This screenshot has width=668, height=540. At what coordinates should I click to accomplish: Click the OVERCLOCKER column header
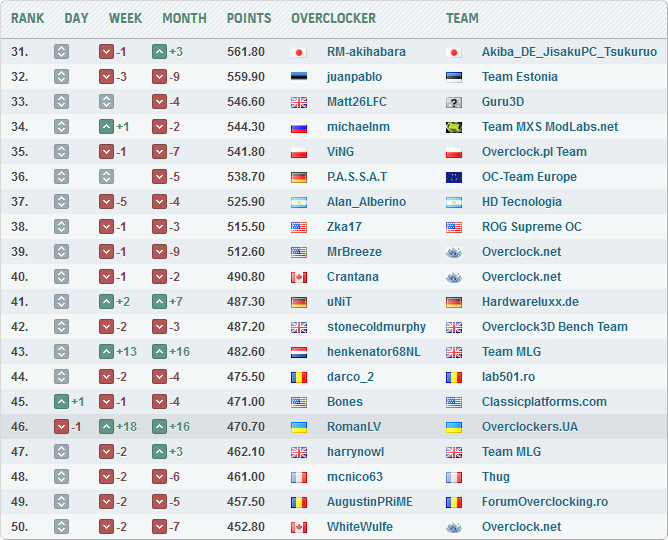(334, 18)
